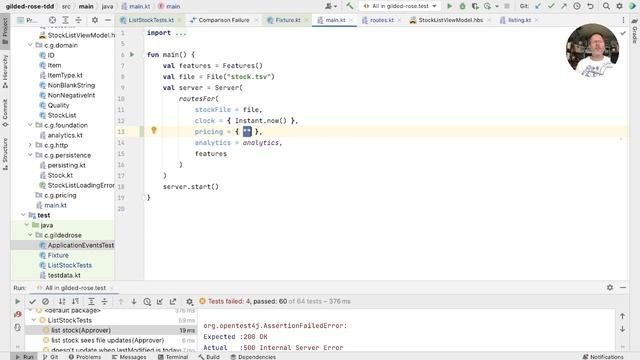This screenshot has width=640, height=360.
Task: Expand the c.g.http package
Action: coord(30,145)
